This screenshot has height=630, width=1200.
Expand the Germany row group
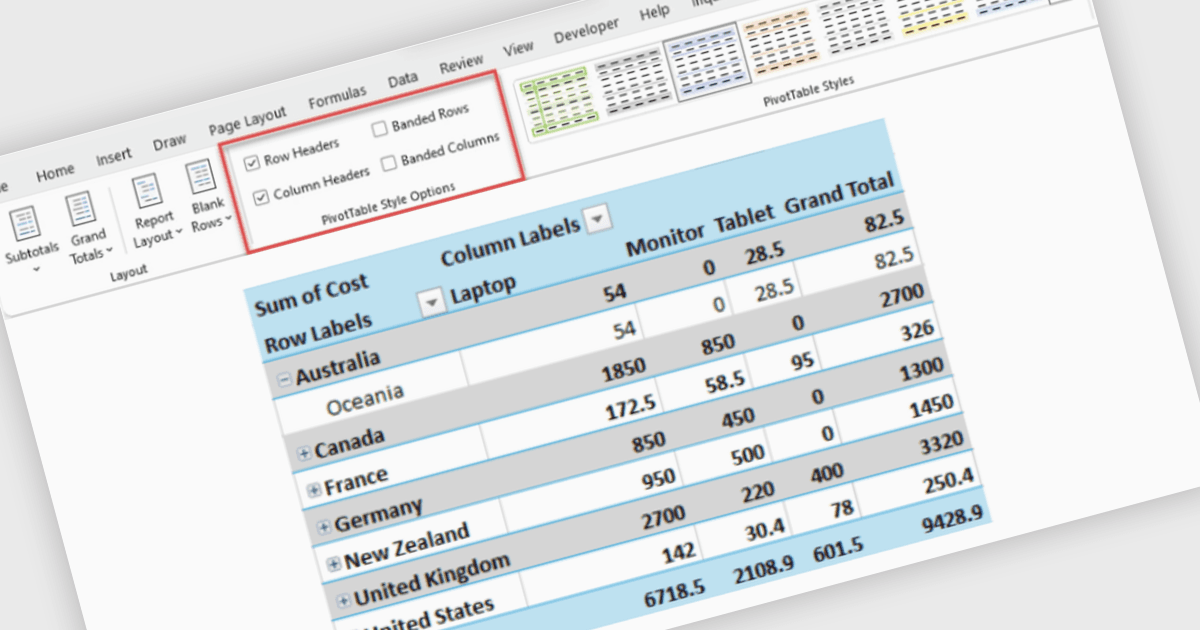324,526
